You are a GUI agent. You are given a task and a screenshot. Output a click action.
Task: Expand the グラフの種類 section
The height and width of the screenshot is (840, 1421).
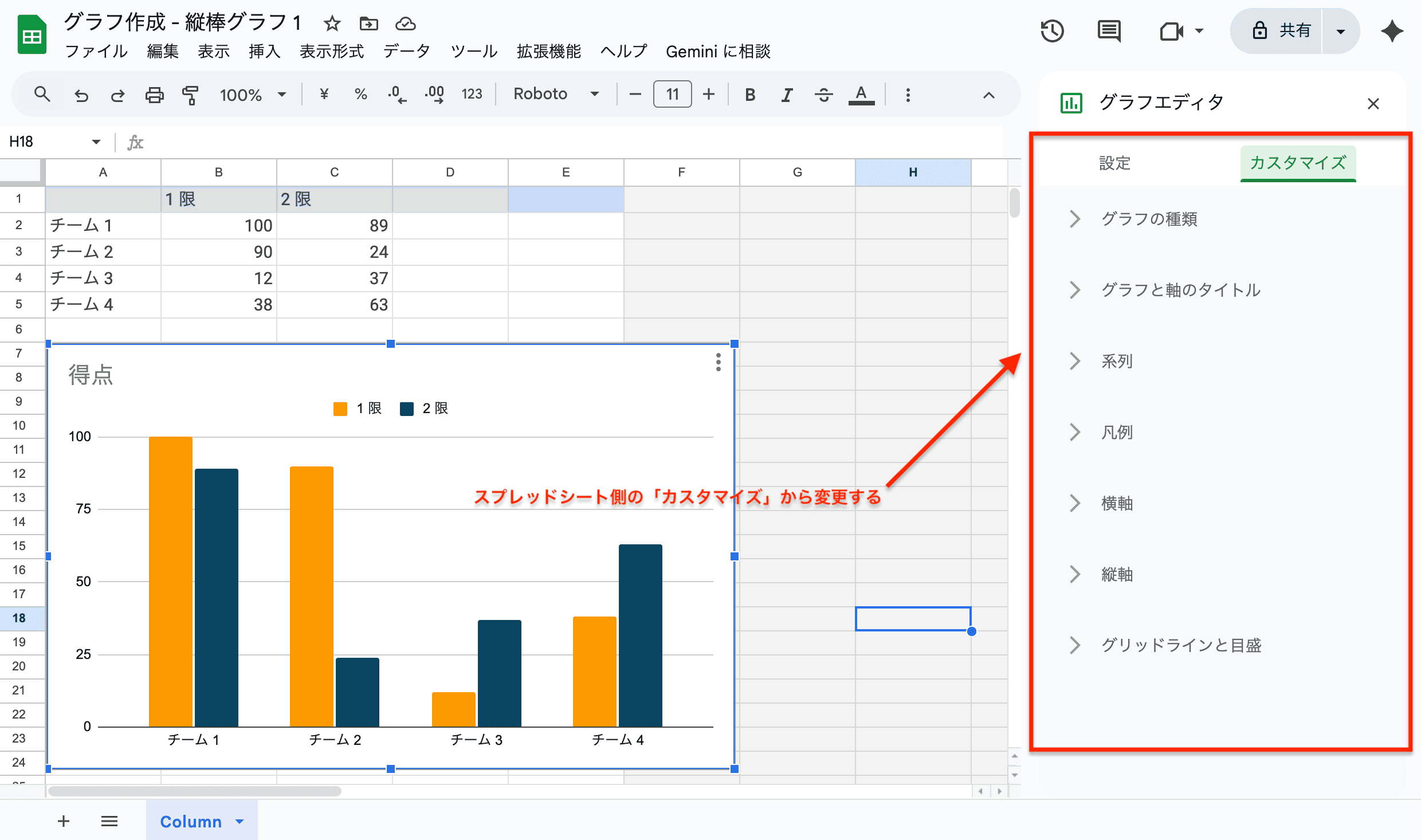point(1149,219)
